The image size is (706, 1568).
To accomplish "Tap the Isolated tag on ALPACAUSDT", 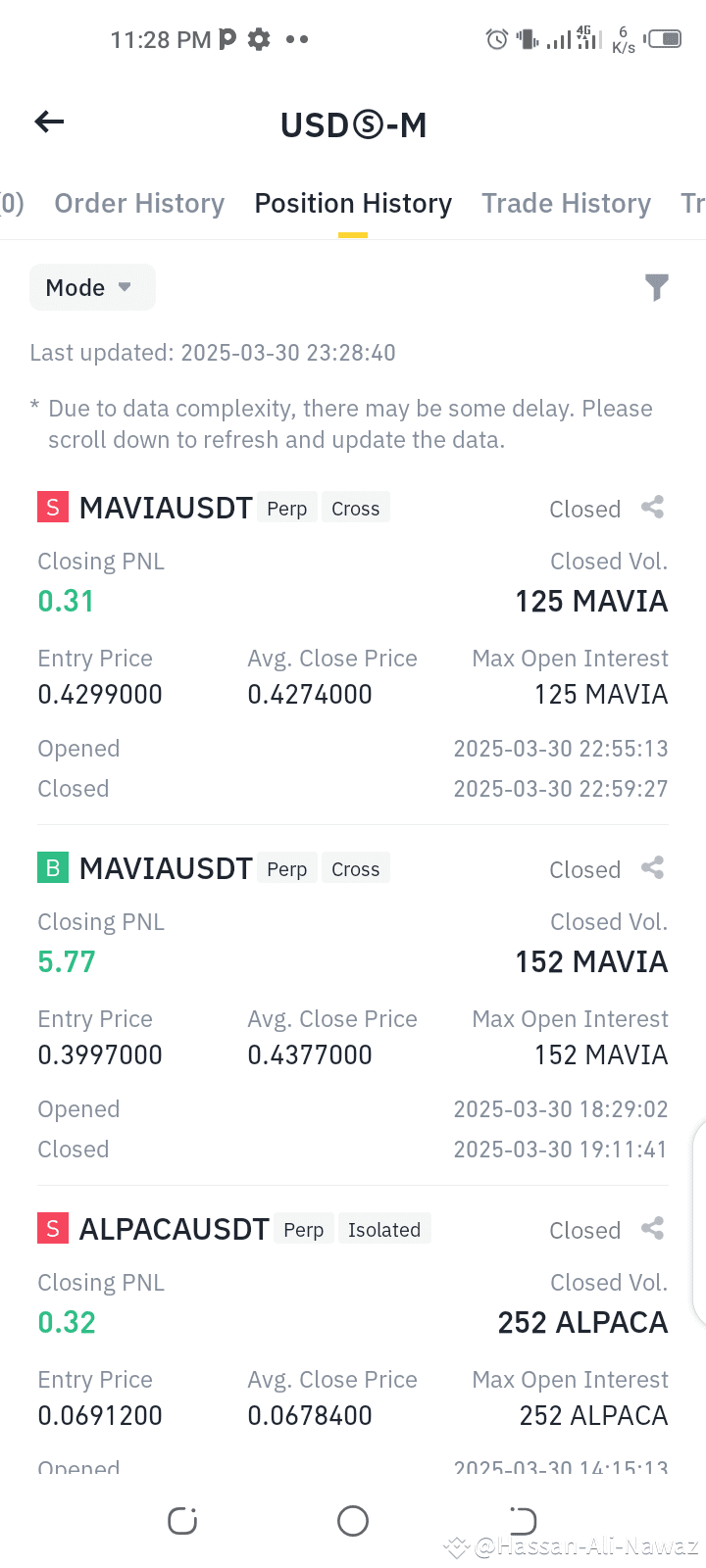I will 384,1229.
